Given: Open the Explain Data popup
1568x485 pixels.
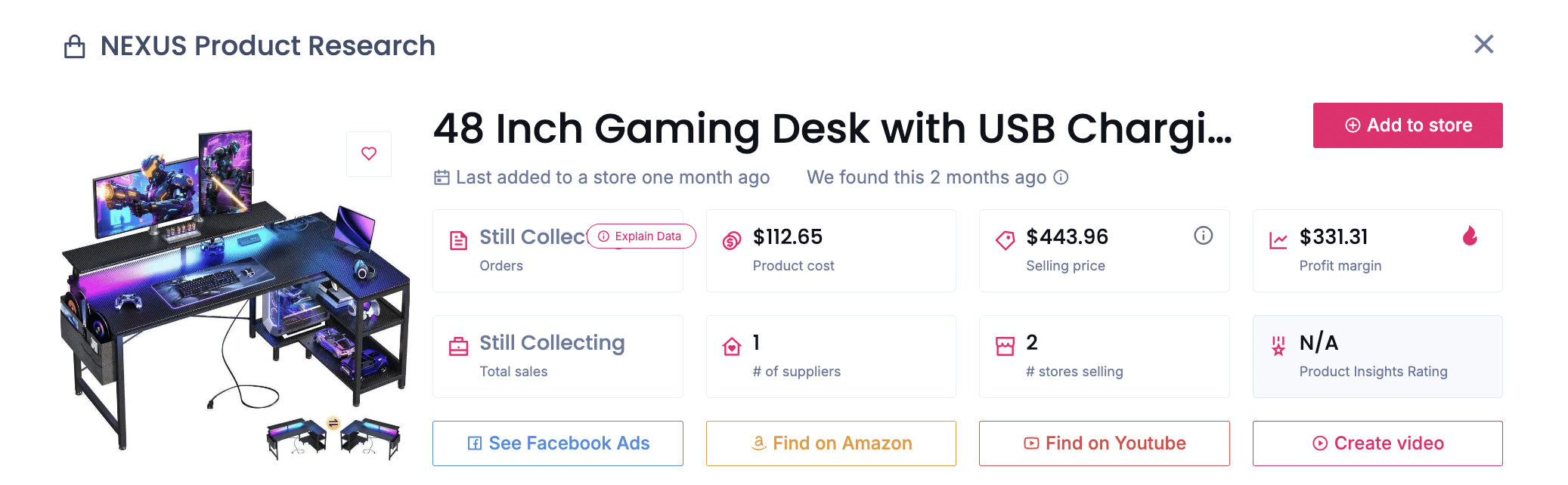Looking at the screenshot, I should coord(640,236).
